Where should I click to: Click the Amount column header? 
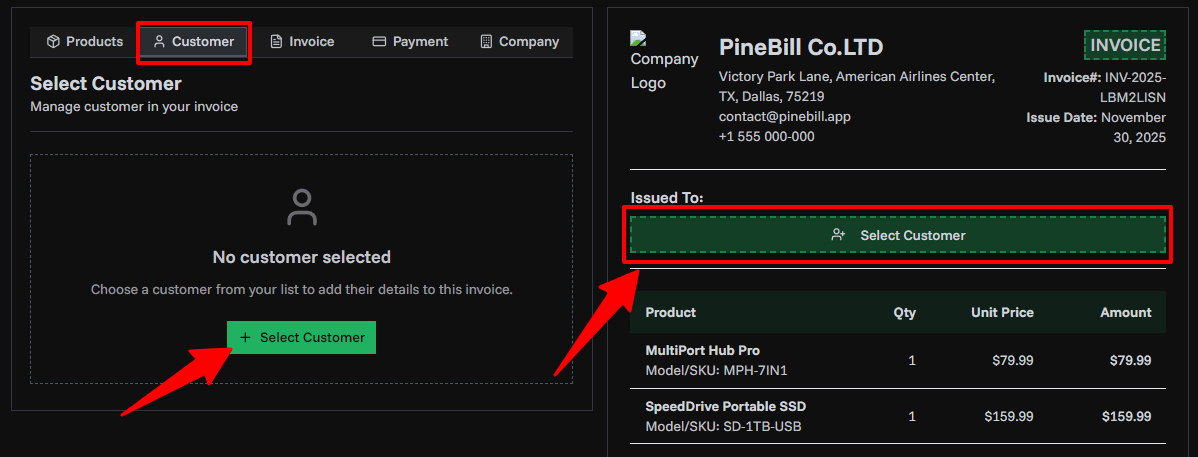click(x=1125, y=312)
